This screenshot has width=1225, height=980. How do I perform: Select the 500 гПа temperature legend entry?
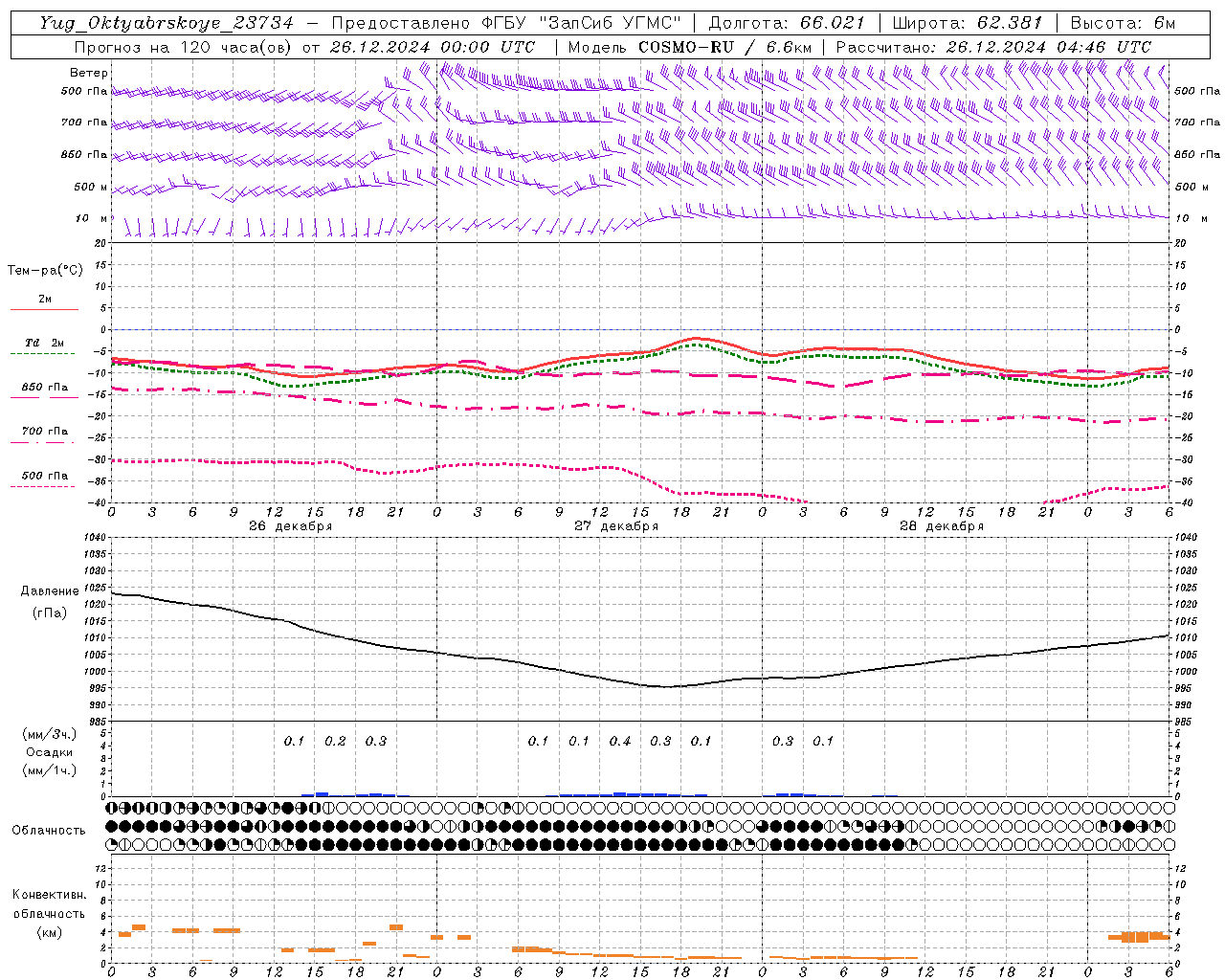[x=44, y=476]
